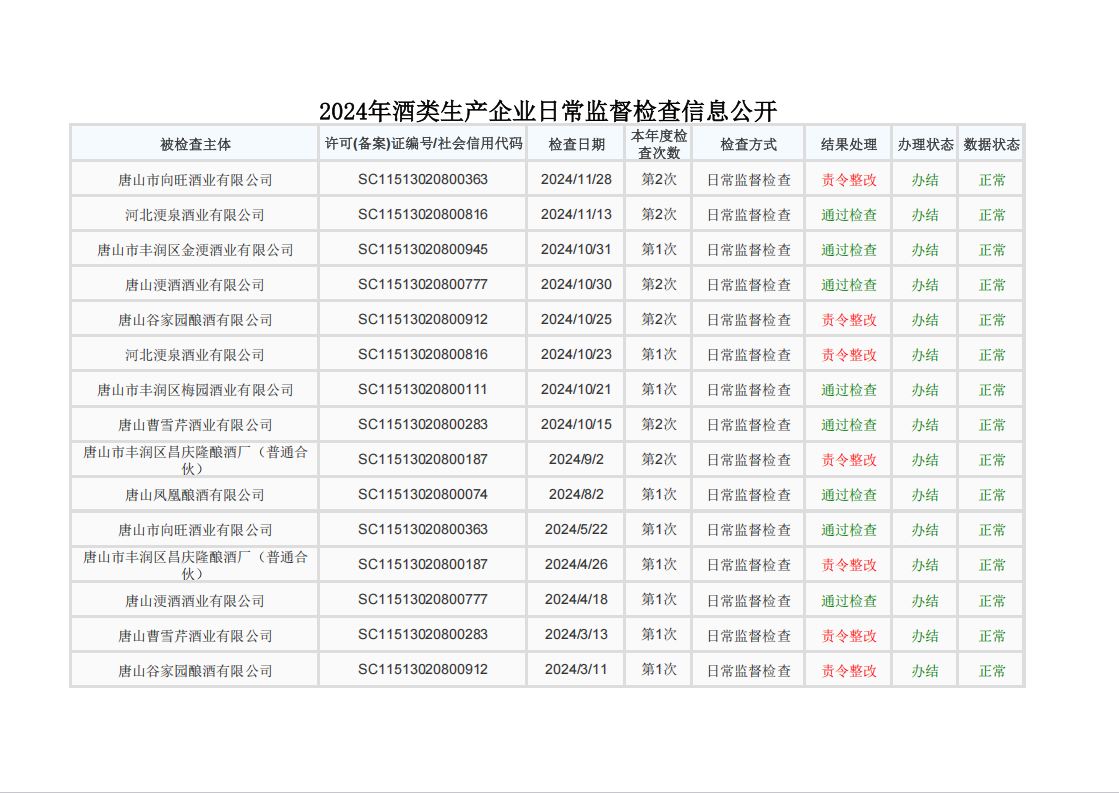This screenshot has width=1119, height=793.
Task: Click SC11513020800283 in the 2024/3/13 row
Action: pos(422,634)
